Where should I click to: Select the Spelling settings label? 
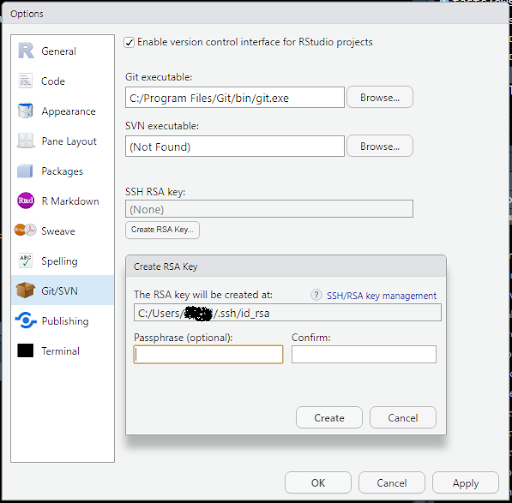click(59, 261)
